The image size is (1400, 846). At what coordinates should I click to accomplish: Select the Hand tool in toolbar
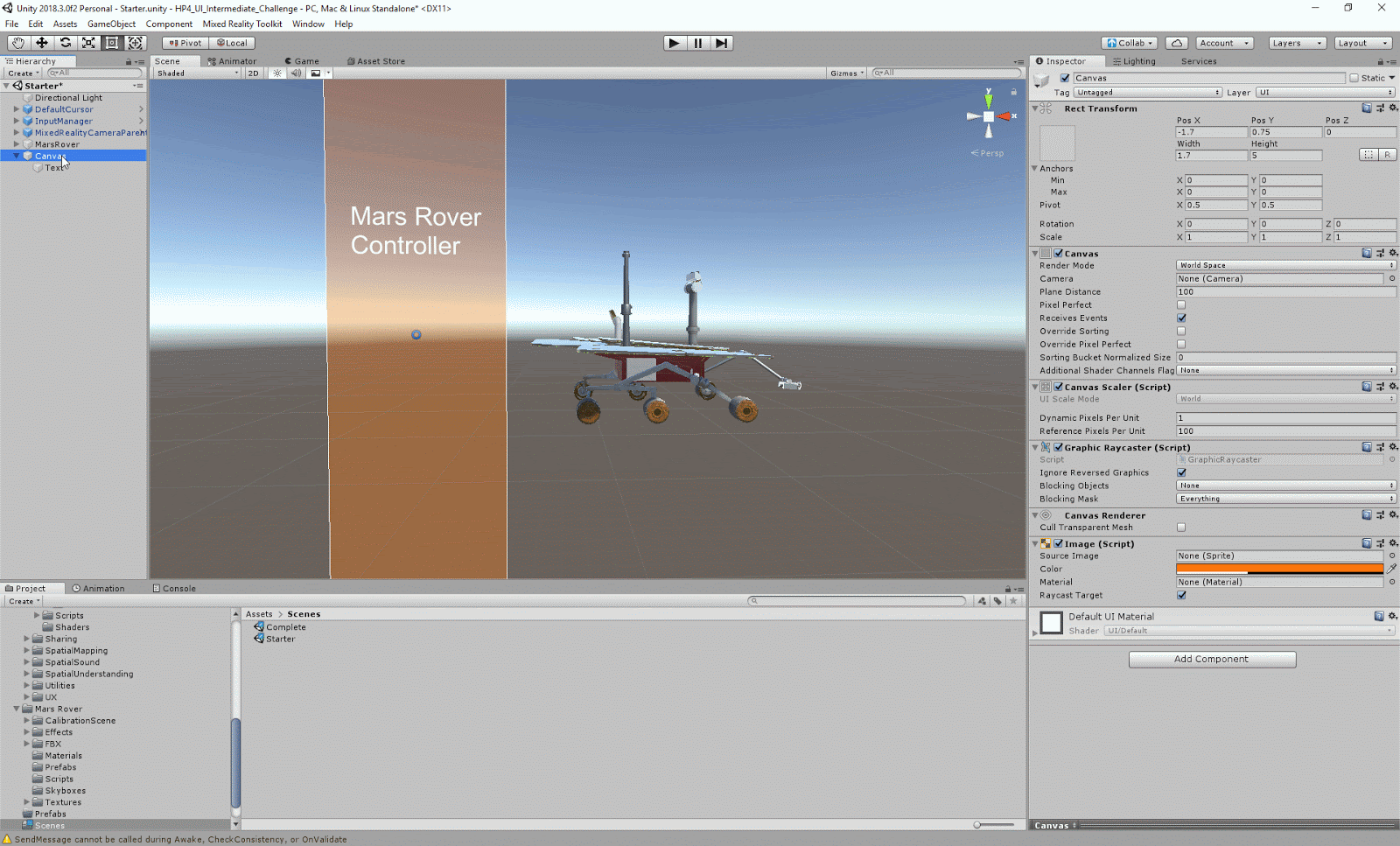tap(17, 43)
